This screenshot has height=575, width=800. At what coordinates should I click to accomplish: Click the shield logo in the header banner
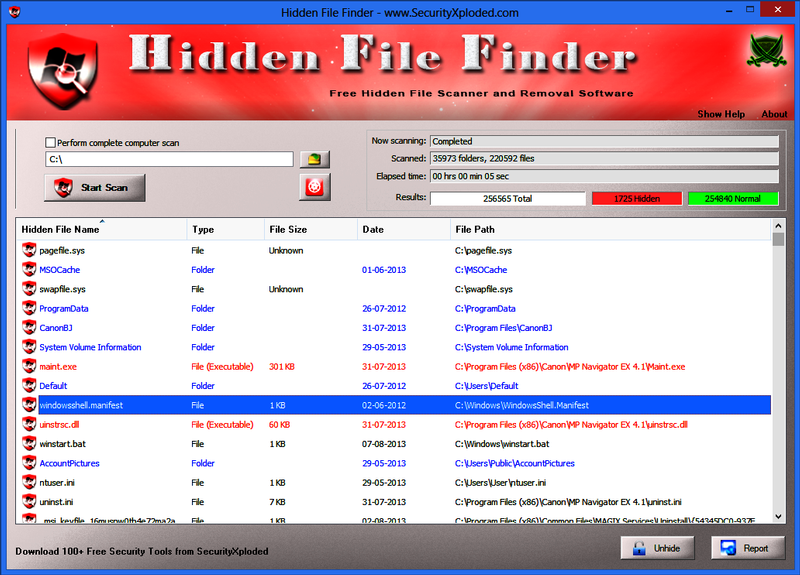coord(63,71)
